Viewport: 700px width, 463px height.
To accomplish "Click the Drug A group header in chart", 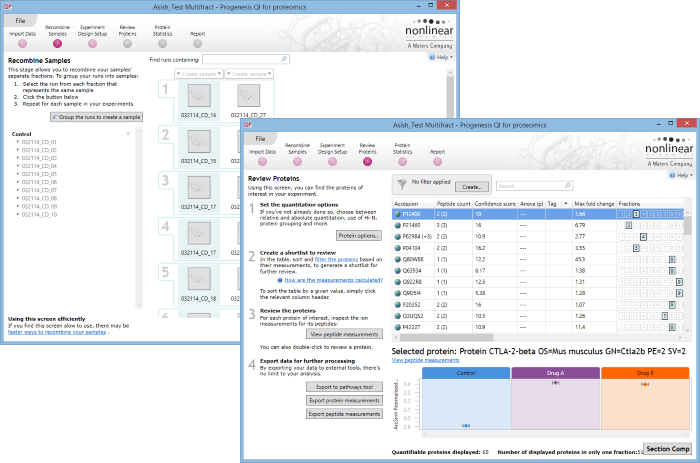I will coord(555,373).
